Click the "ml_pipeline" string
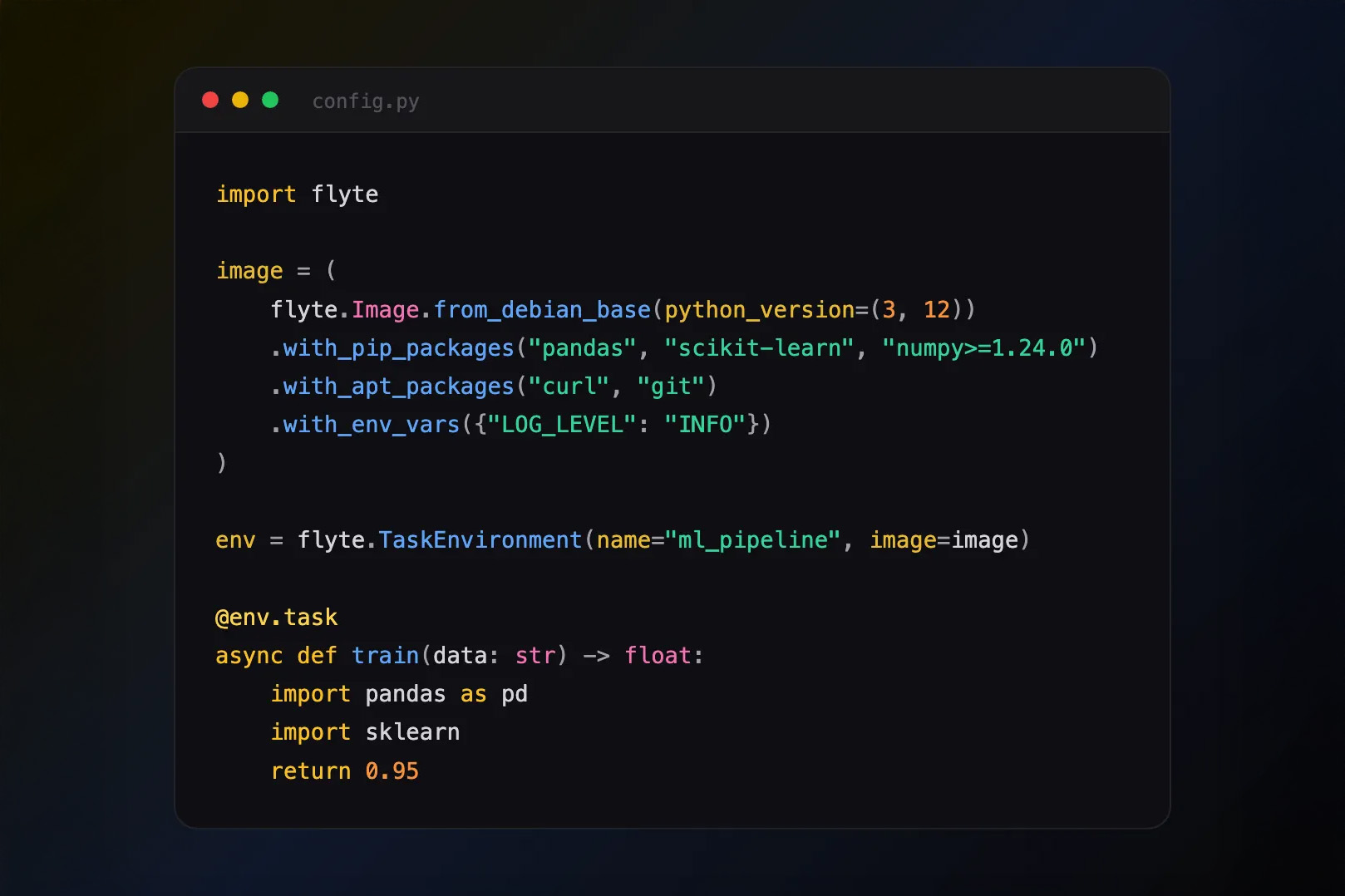Image resolution: width=1345 pixels, height=896 pixels. point(753,540)
